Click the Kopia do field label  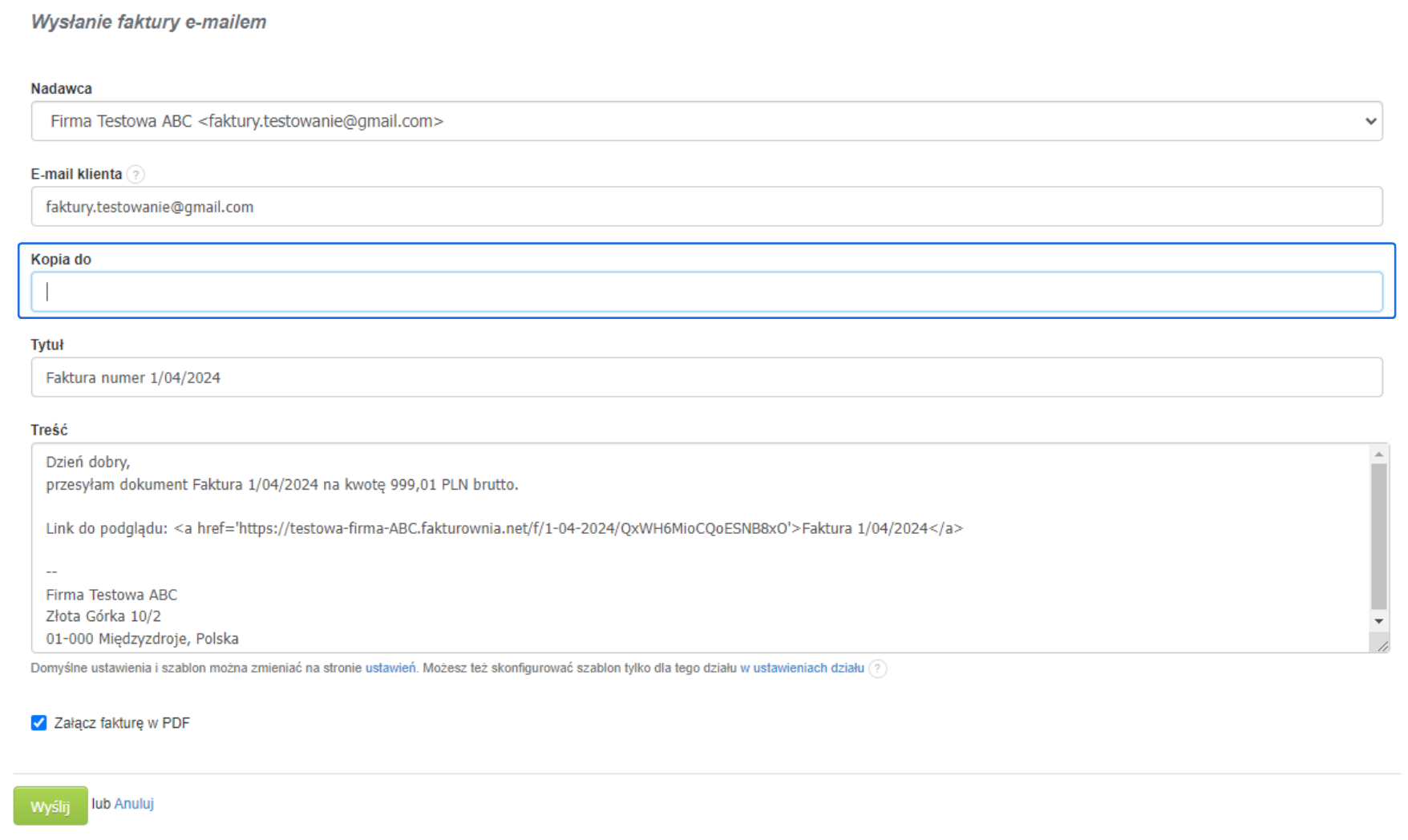coord(61,259)
